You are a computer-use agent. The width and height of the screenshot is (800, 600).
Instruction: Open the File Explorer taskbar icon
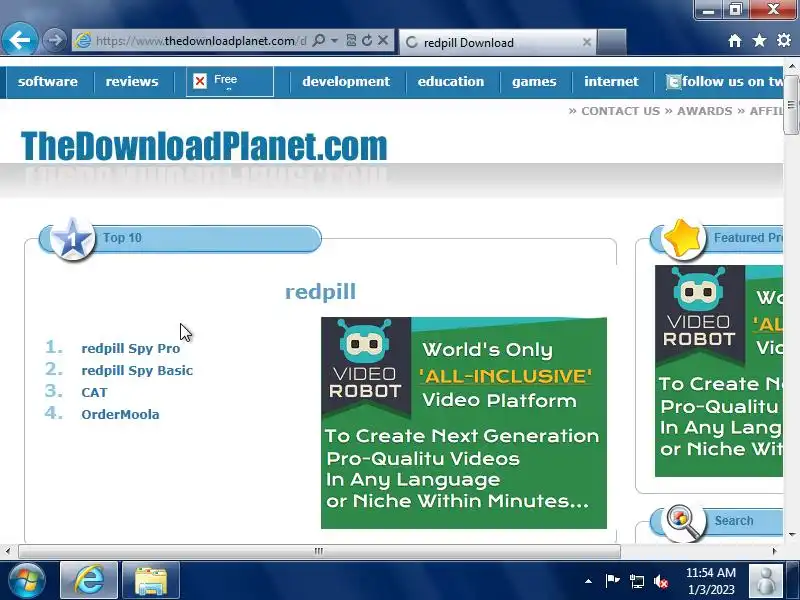tap(151, 581)
